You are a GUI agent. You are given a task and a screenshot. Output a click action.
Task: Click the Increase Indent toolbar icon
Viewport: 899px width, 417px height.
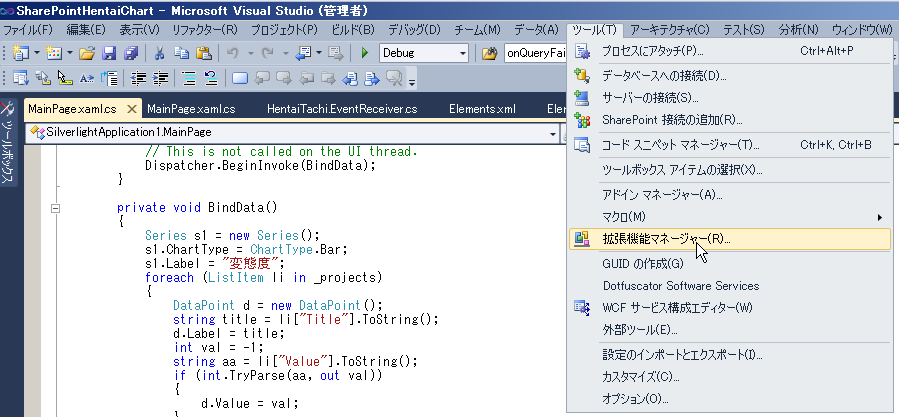coord(161,78)
